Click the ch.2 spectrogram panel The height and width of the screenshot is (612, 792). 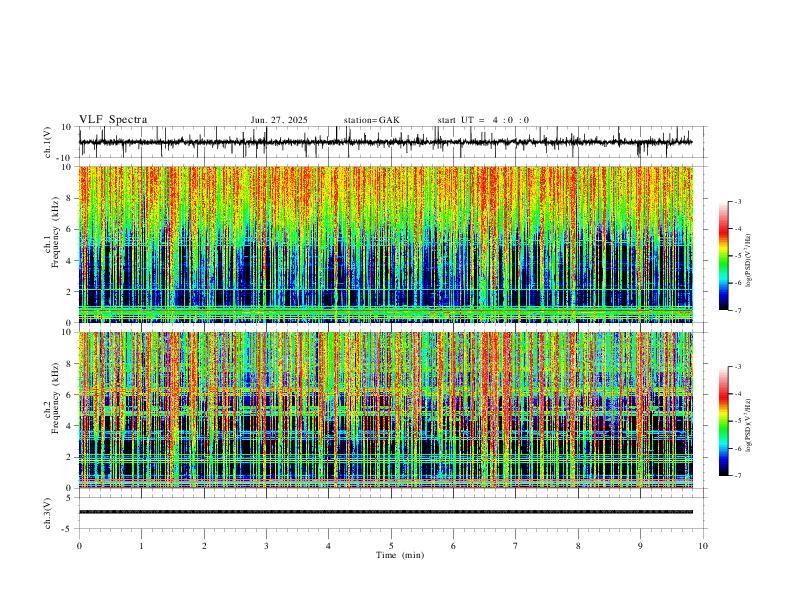(x=386, y=410)
